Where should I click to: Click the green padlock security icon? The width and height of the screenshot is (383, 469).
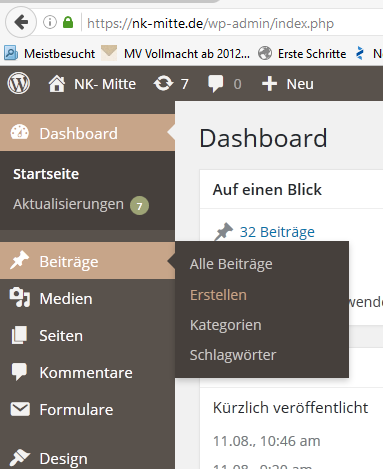point(68,23)
